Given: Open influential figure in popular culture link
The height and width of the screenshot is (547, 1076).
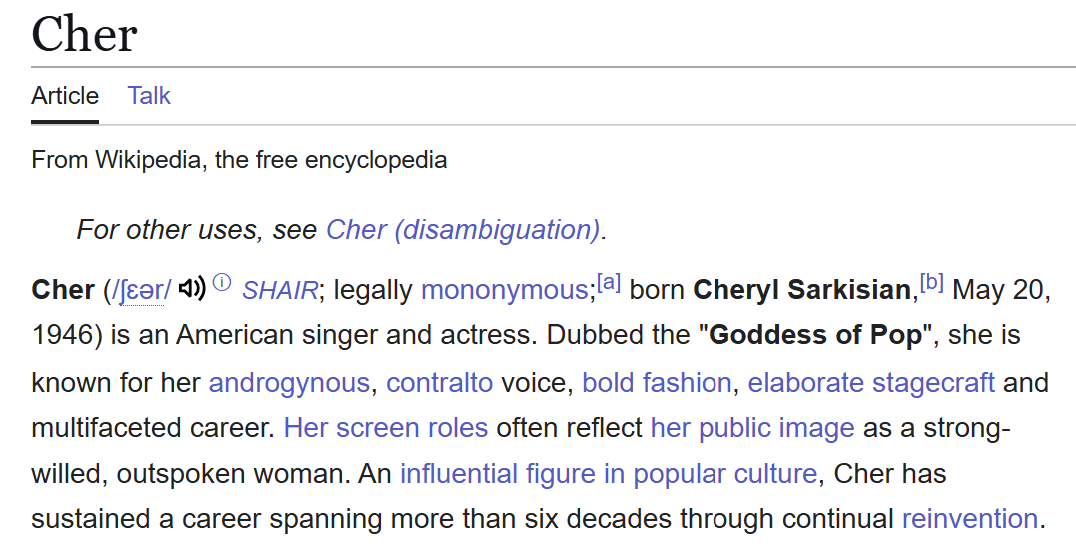Looking at the screenshot, I should pos(609,474).
